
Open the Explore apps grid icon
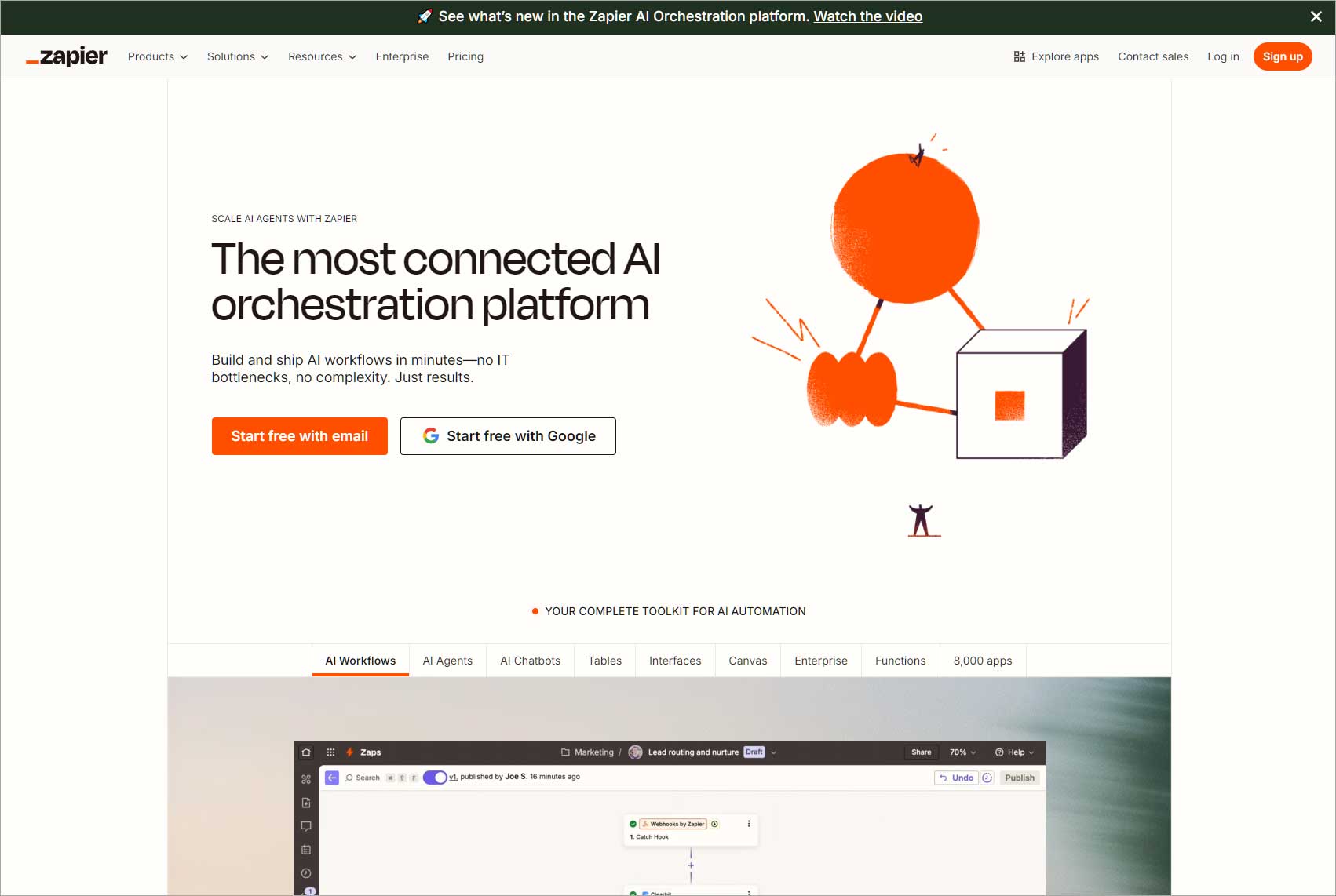1019,56
